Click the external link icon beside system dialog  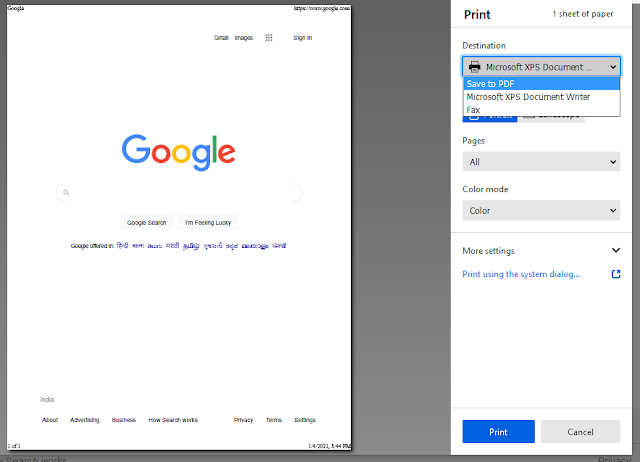(x=616, y=274)
